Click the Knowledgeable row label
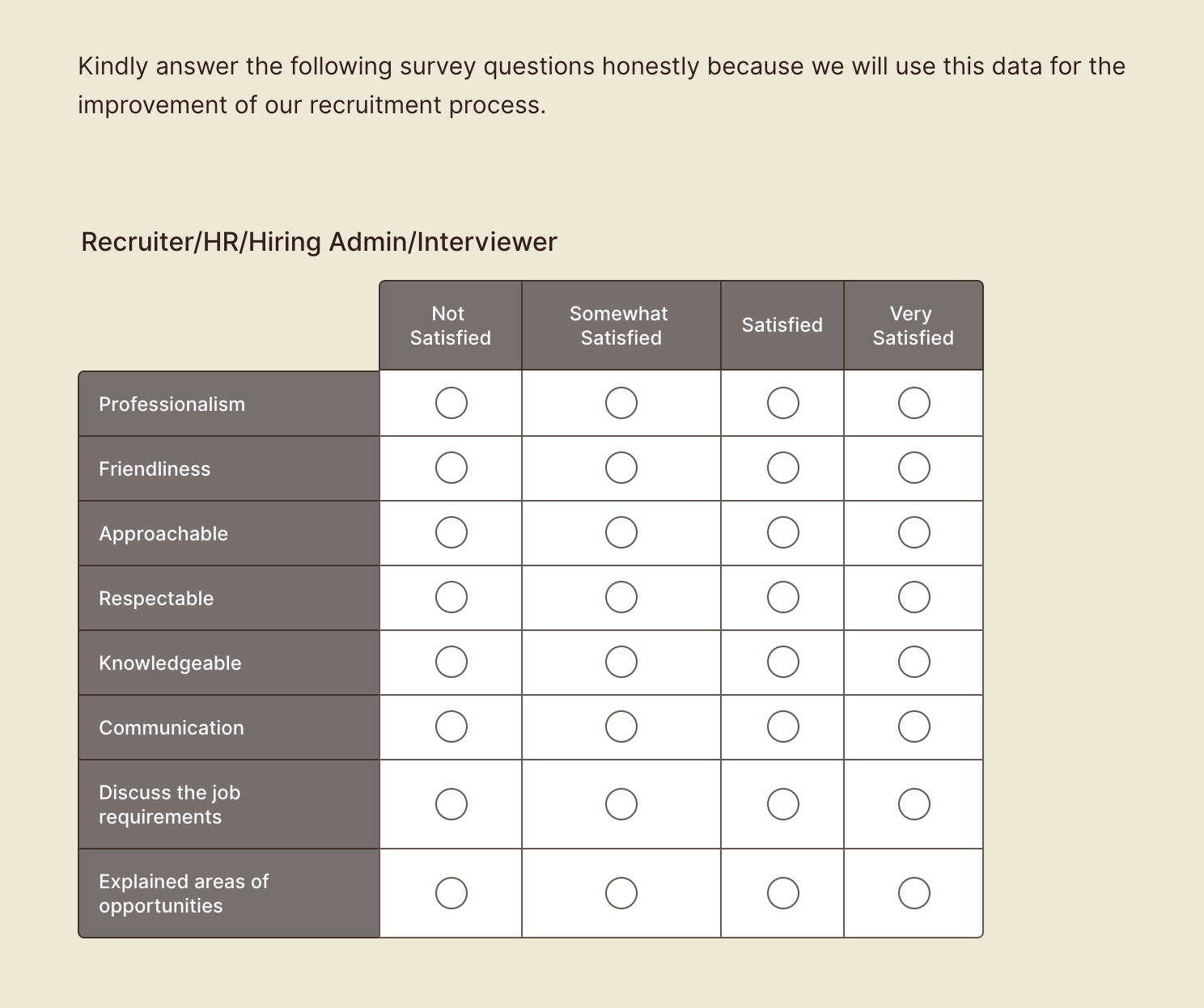 (170, 663)
